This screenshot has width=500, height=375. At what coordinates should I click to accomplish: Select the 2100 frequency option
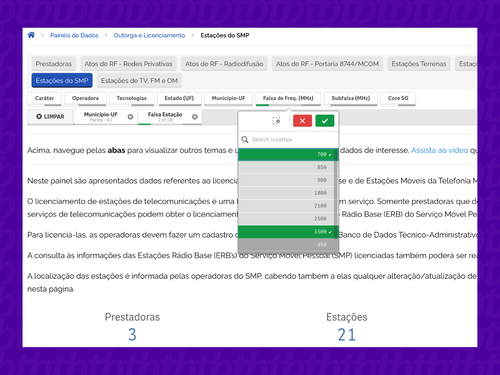click(286, 206)
